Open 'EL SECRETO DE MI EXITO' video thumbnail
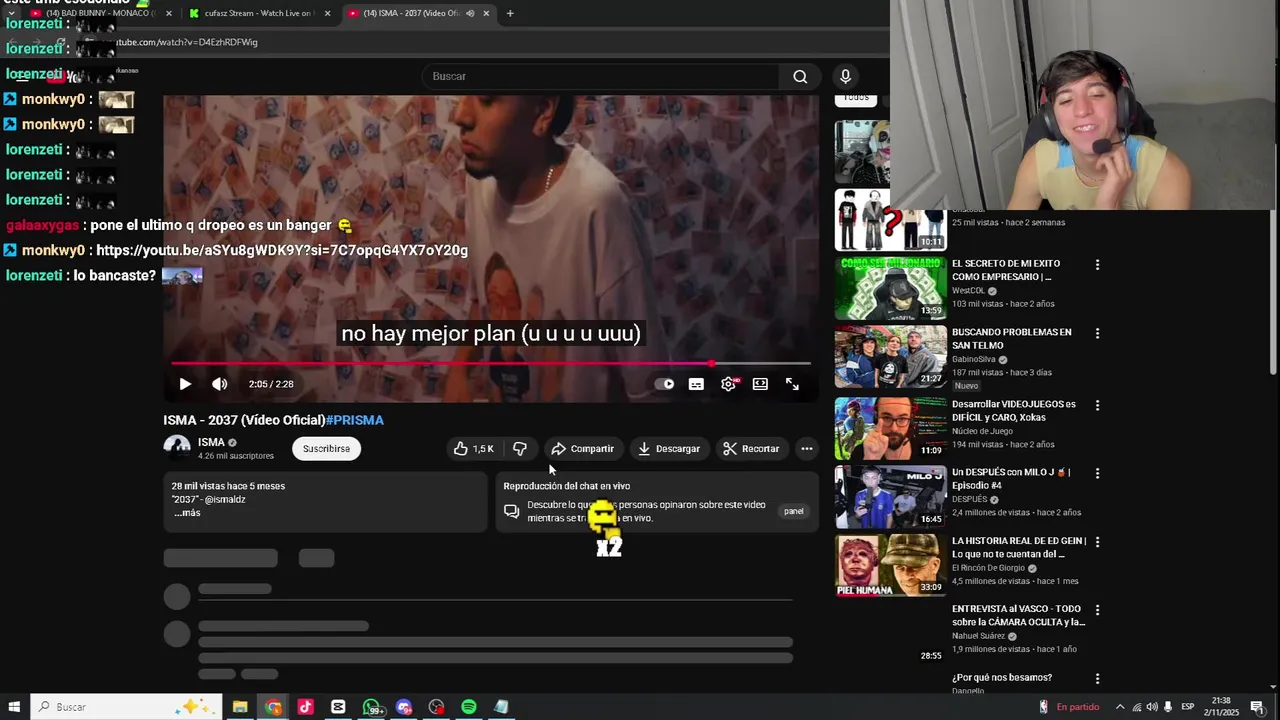 pos(890,288)
